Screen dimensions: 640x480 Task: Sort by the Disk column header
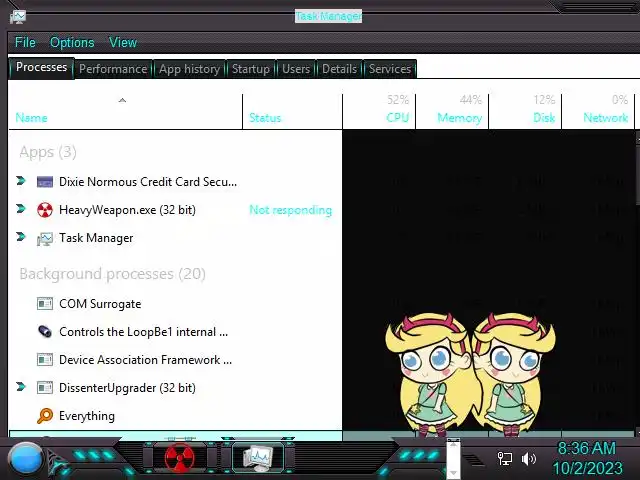[x=525, y=112]
